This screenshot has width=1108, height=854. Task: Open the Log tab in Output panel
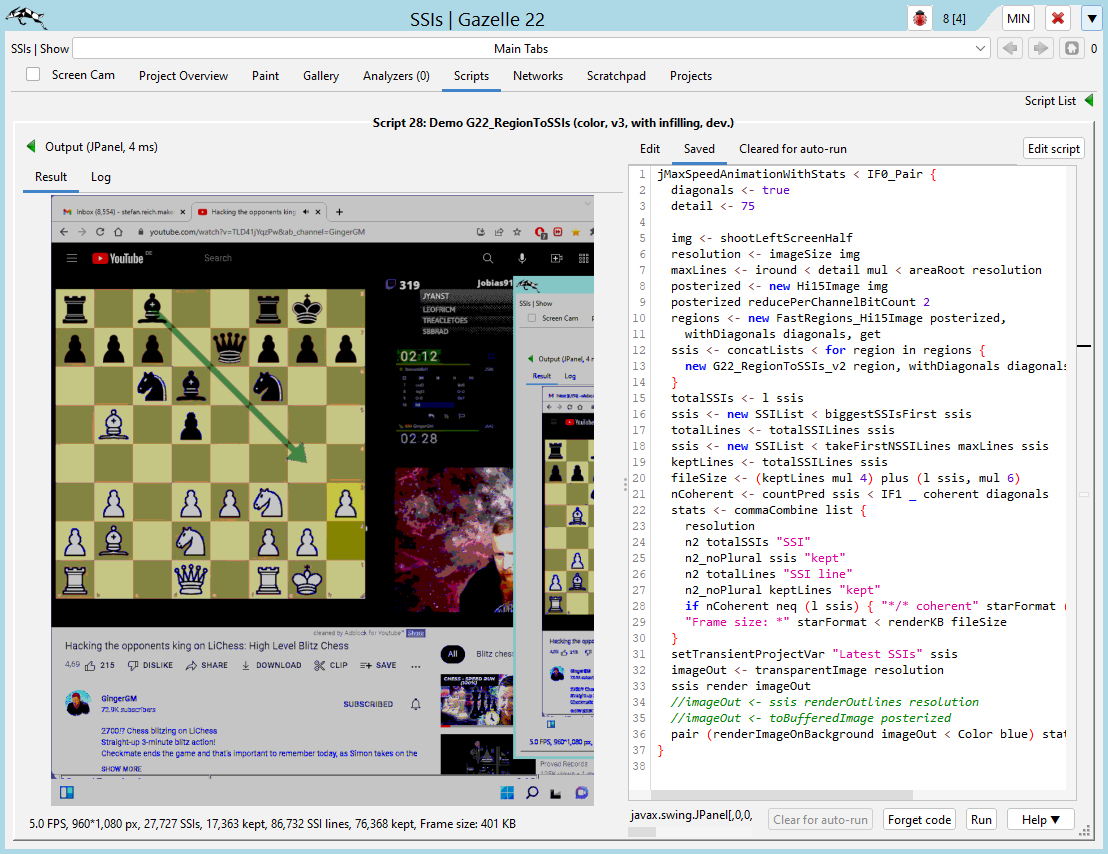pyautogui.click(x=101, y=177)
